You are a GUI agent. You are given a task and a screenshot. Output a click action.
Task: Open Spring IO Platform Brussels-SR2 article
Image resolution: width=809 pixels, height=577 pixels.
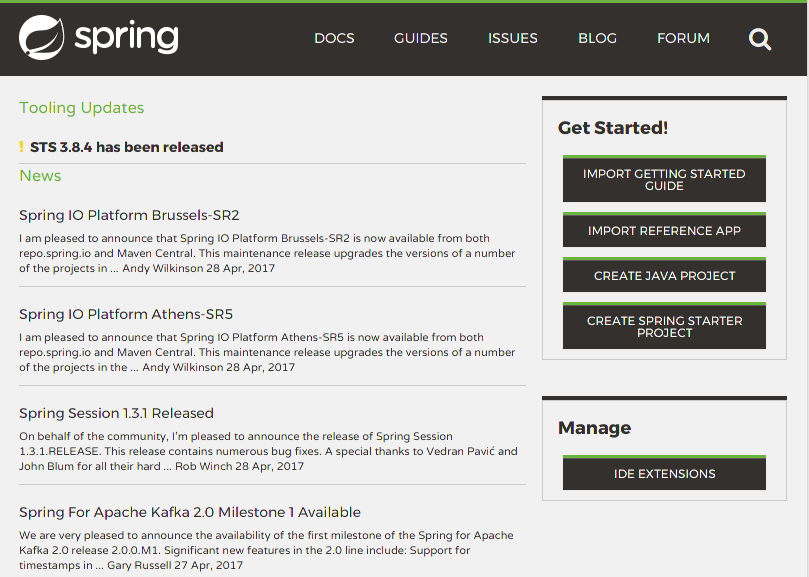(x=129, y=215)
